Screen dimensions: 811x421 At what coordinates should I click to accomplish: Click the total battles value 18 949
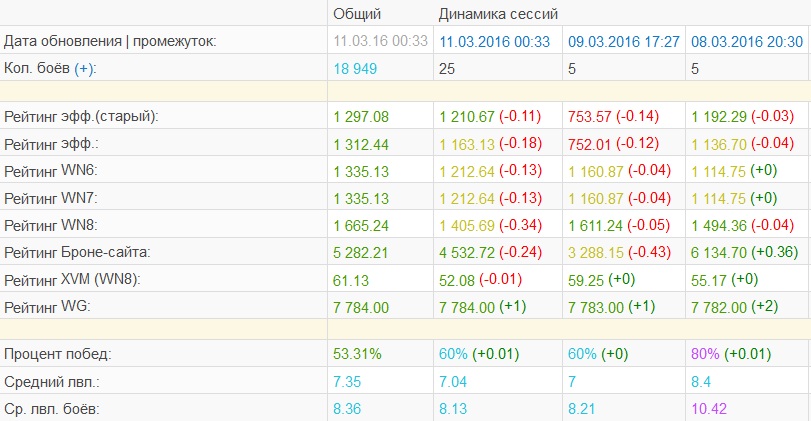click(355, 68)
